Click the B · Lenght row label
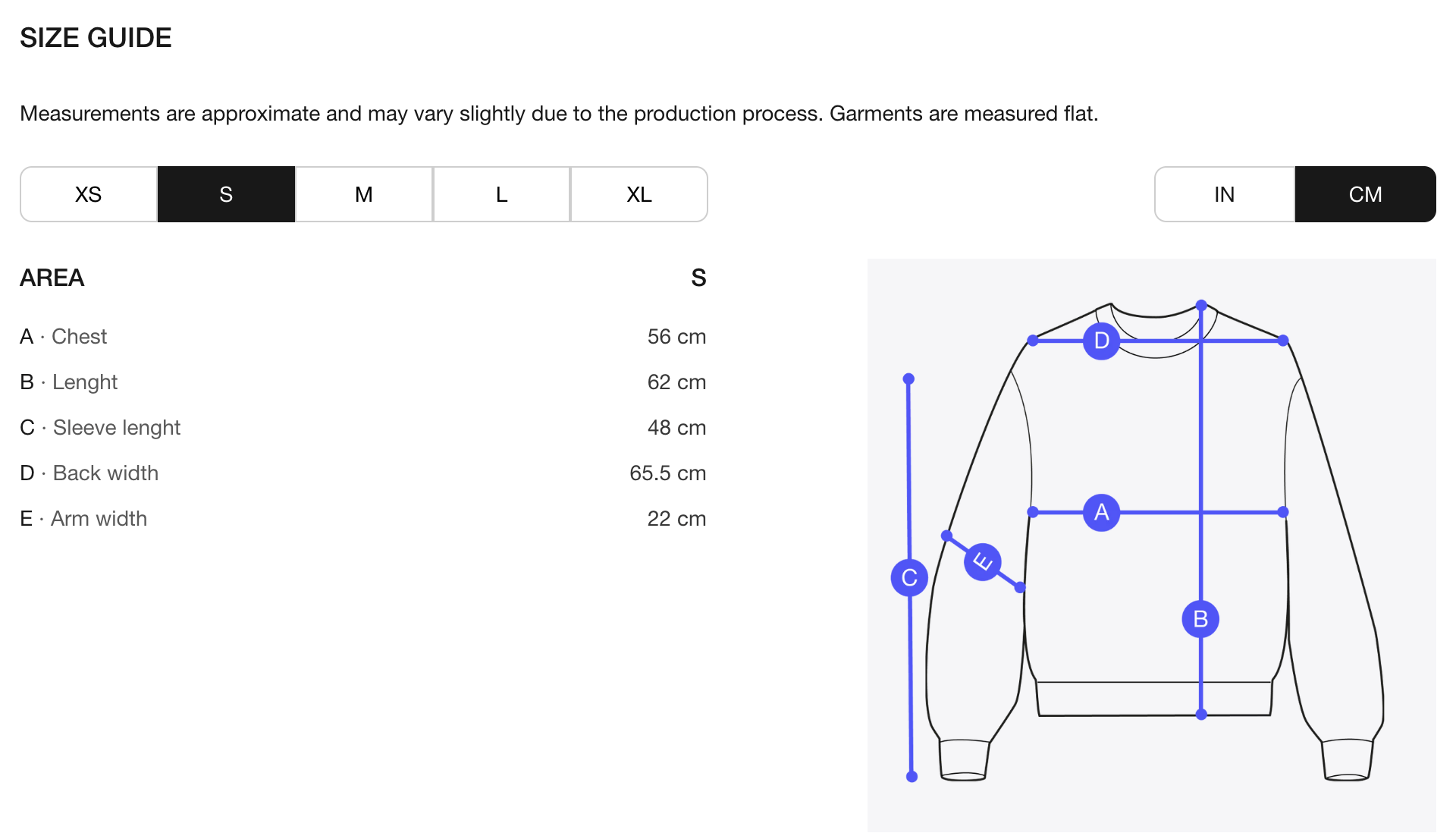1456x836 pixels. click(x=69, y=382)
